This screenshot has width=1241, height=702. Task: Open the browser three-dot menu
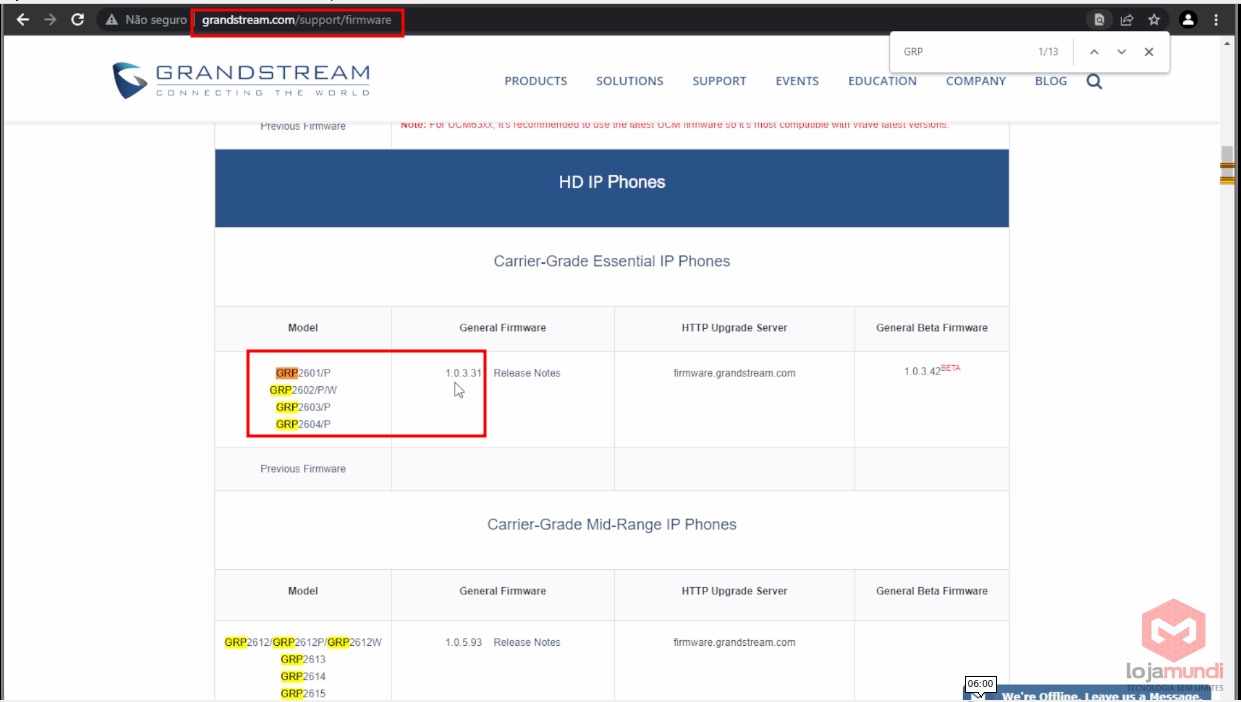(x=1217, y=20)
